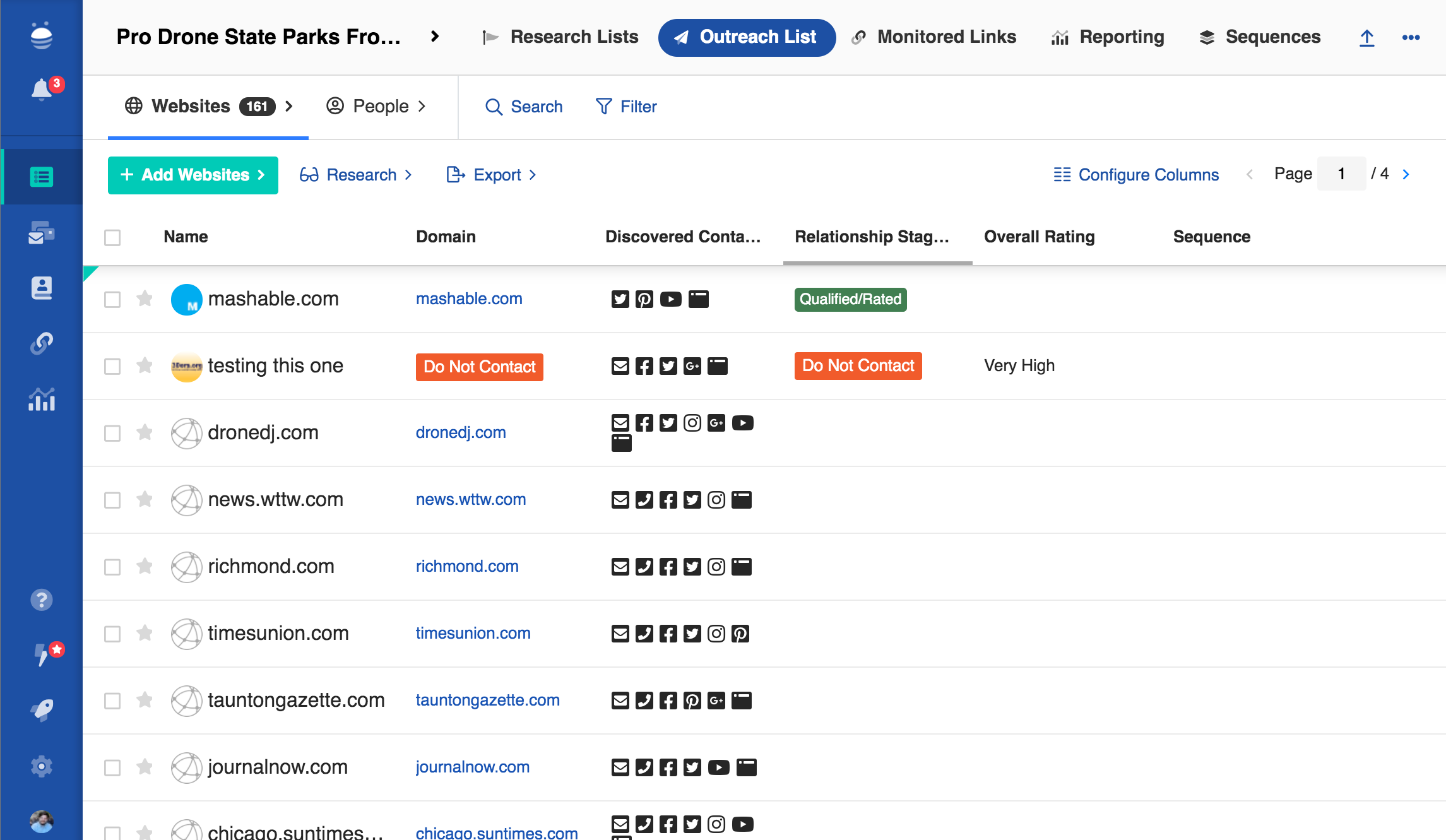This screenshot has height=840, width=1446.
Task: Open the help question mark icon
Action: pos(42,600)
